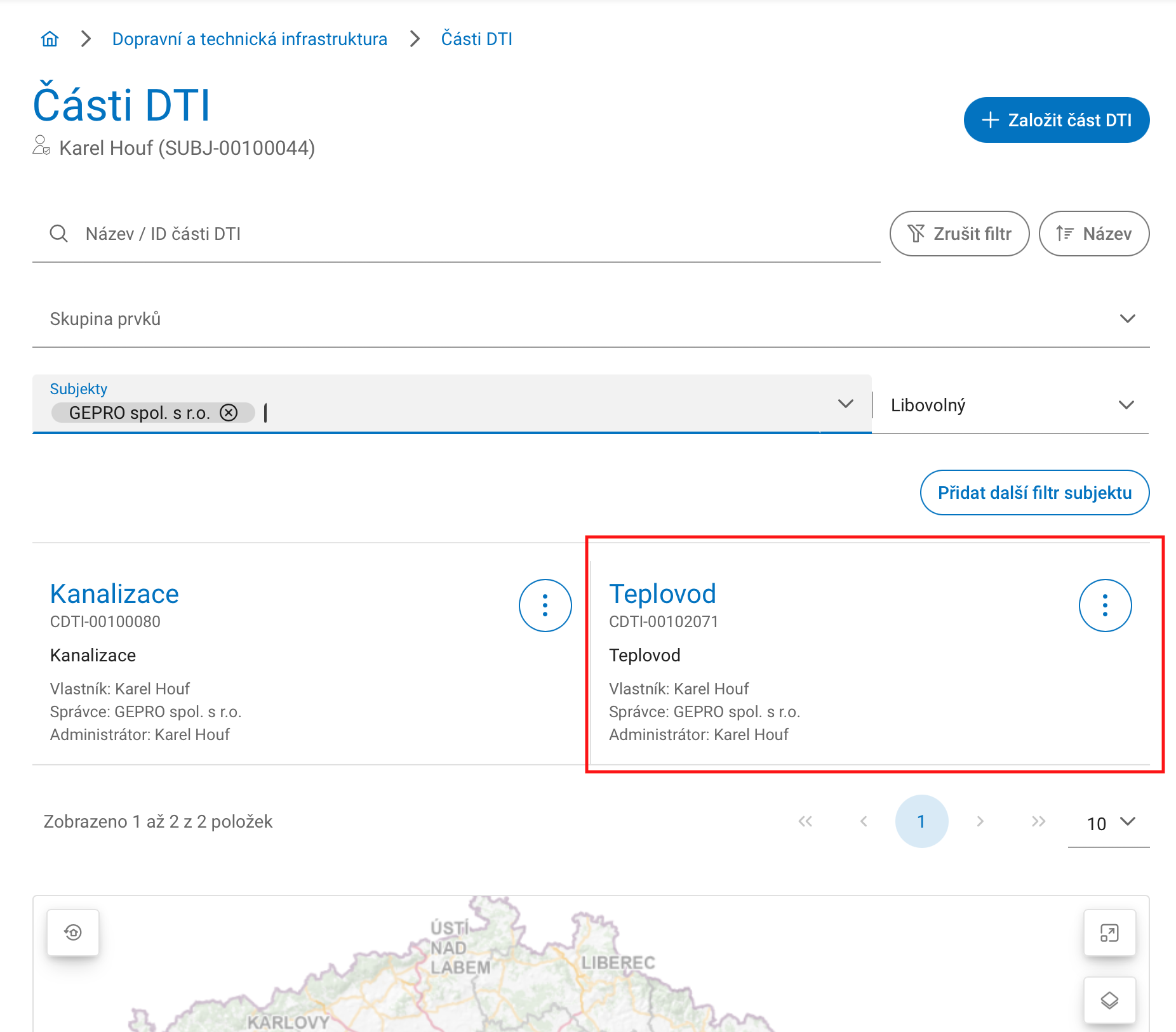Focus the Název / ID části DTI field
The height and width of the screenshot is (1032, 1176).
(456, 234)
